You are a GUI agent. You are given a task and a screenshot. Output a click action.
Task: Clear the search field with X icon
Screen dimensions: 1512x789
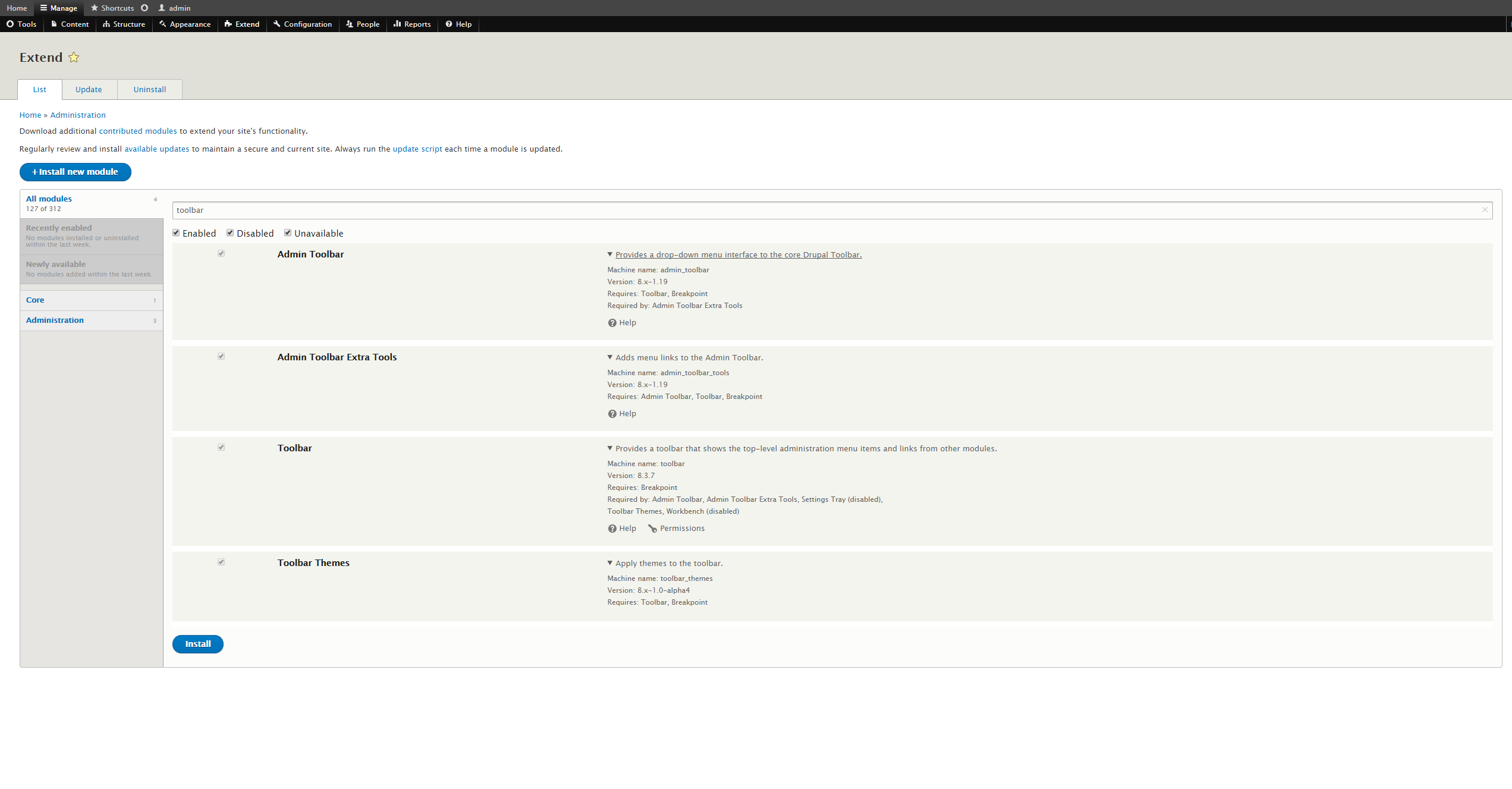[1485, 210]
